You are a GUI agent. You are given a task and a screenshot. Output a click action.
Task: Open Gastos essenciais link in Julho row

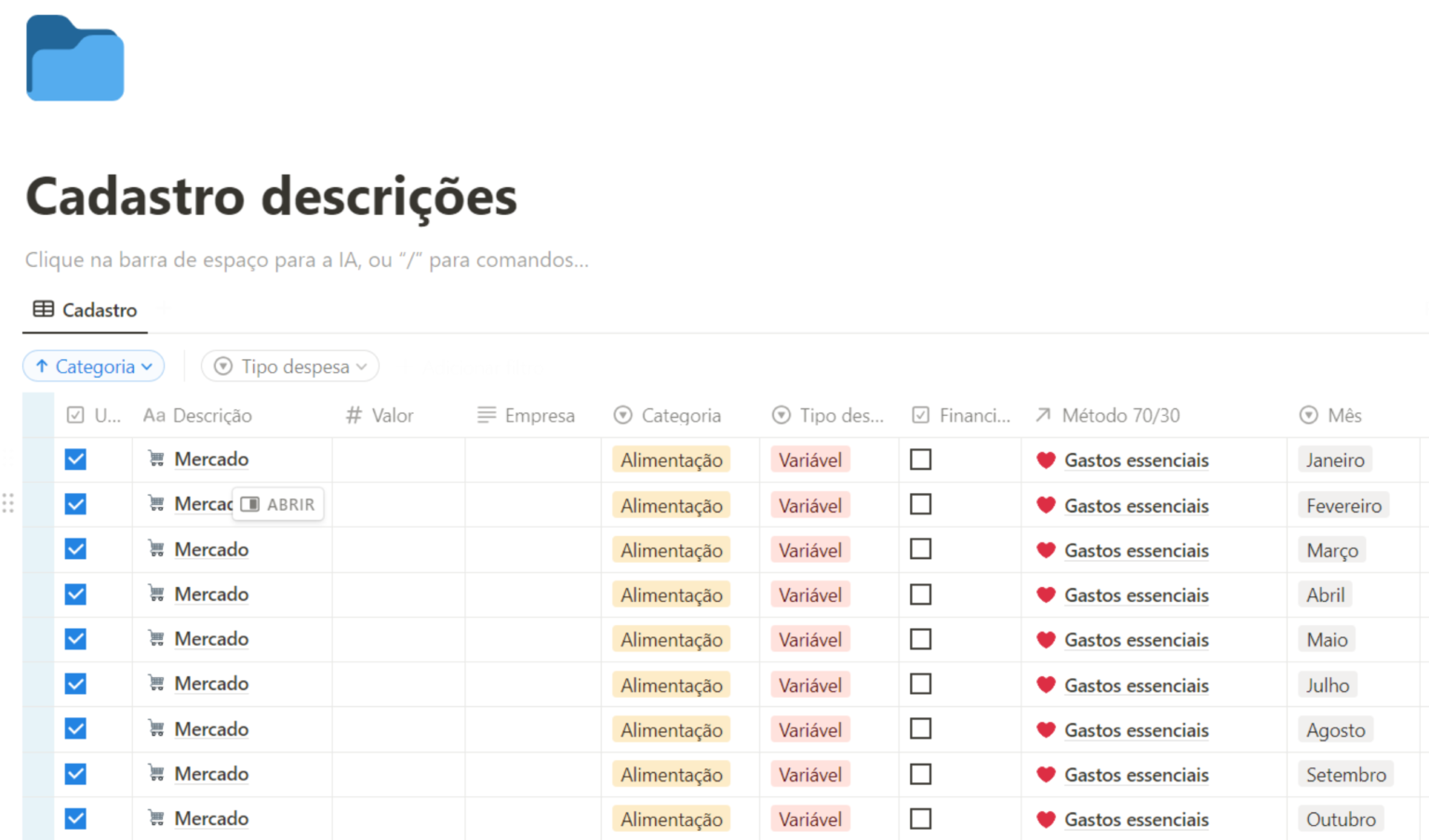pyautogui.click(x=1136, y=686)
